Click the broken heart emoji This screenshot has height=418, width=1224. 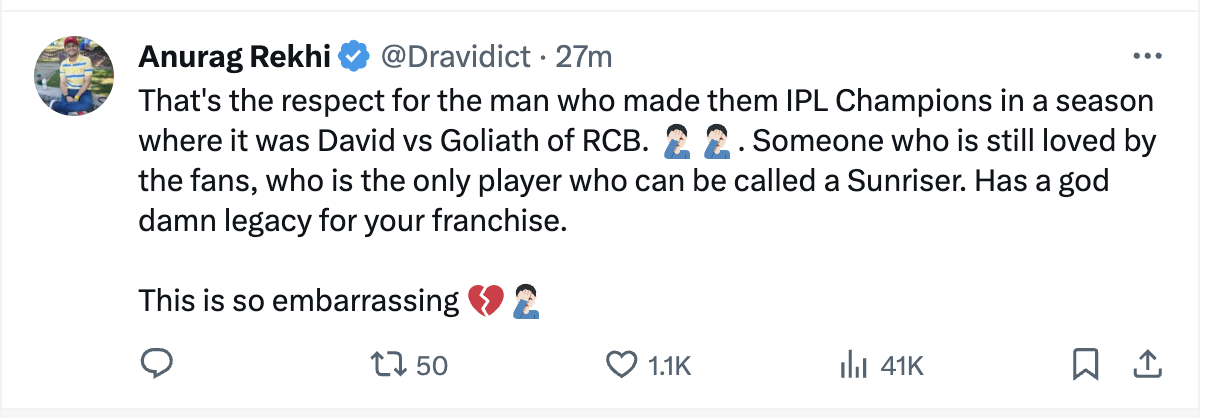point(486,300)
